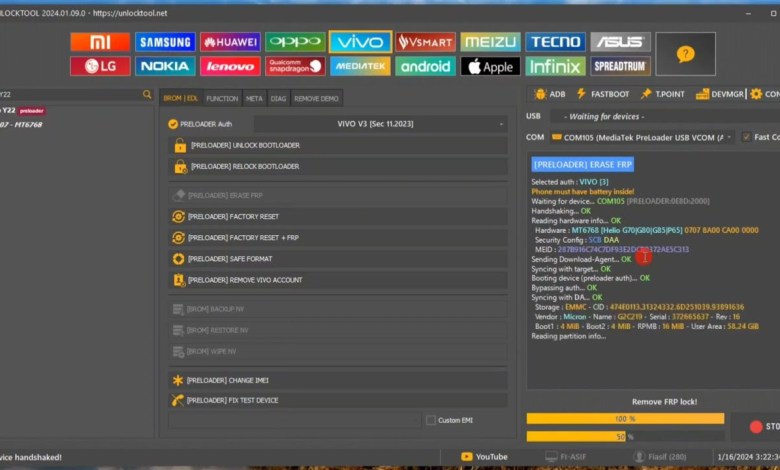Click the 'Remove FRP lock!' status text
Image resolution: width=780 pixels, height=470 pixels.
tap(664, 402)
